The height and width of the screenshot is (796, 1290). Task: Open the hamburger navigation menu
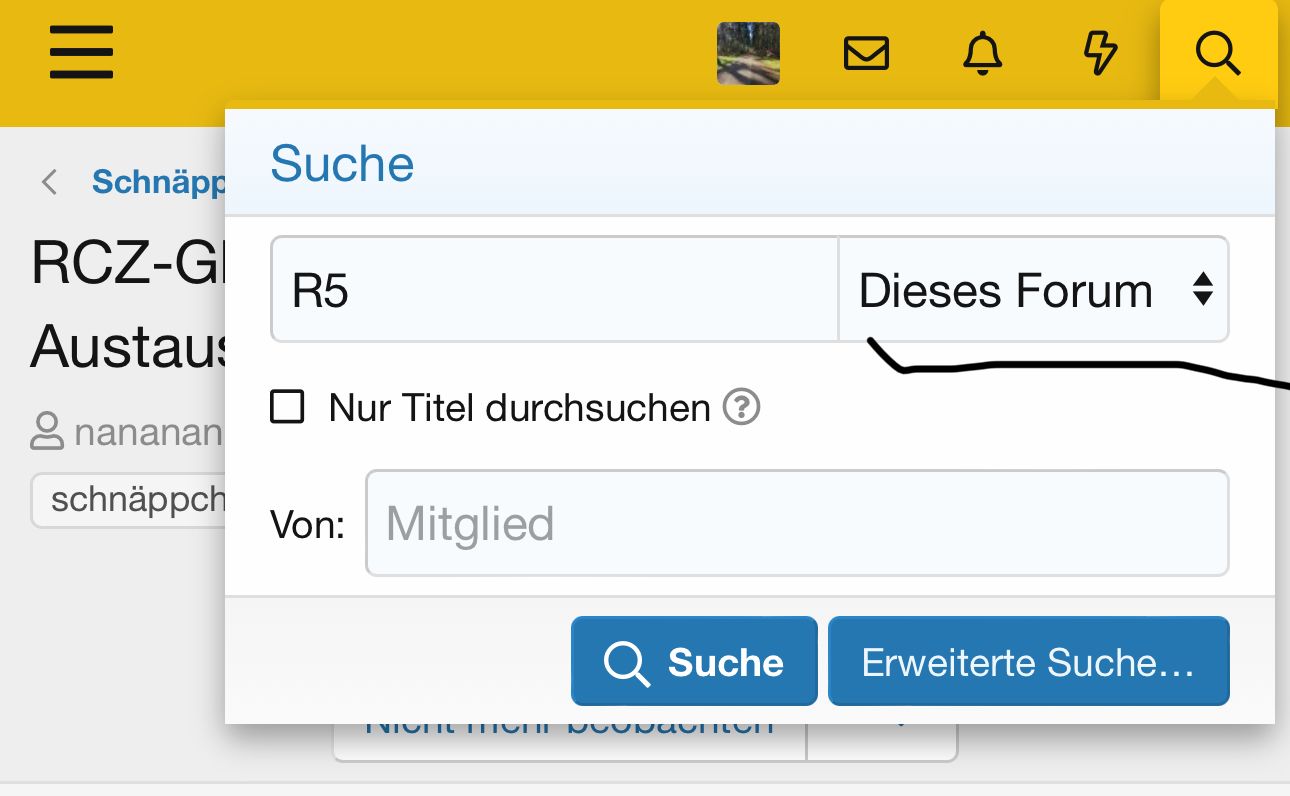[x=81, y=52]
